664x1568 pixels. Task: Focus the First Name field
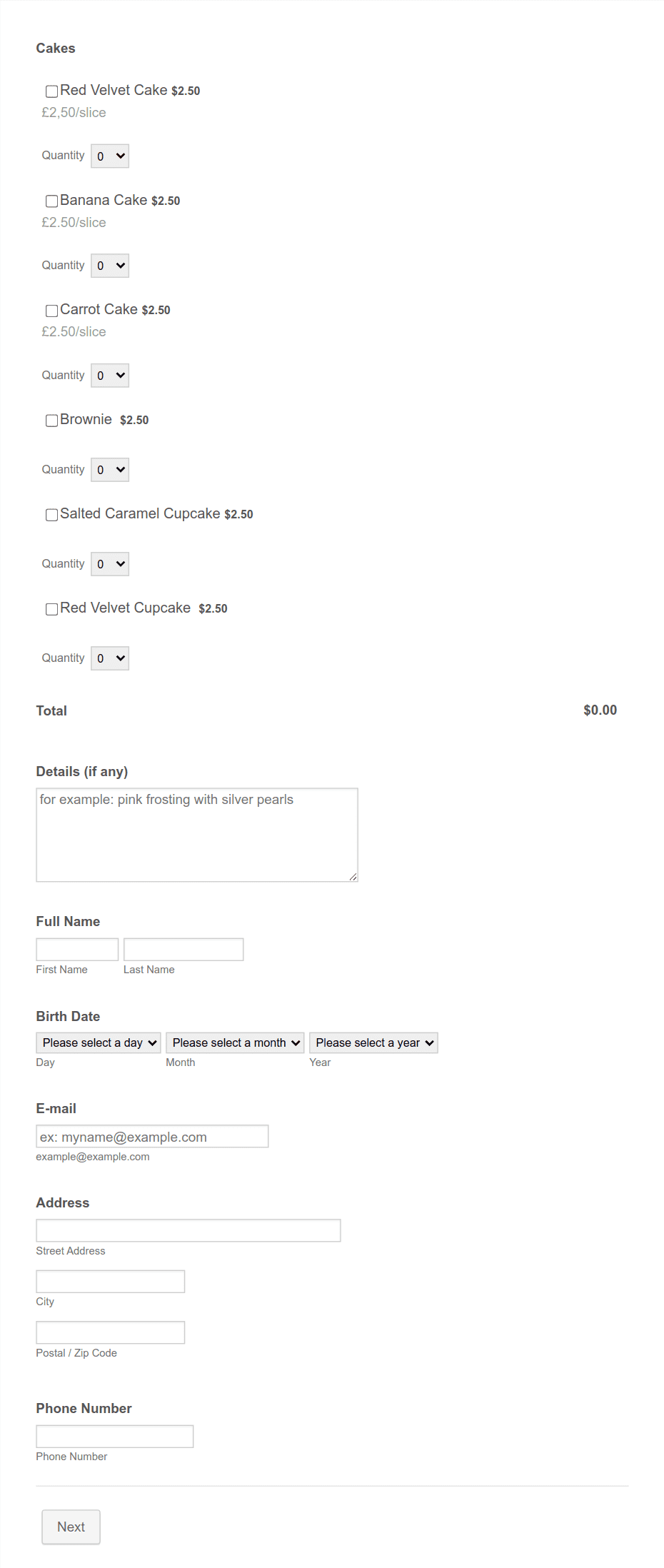point(77,950)
